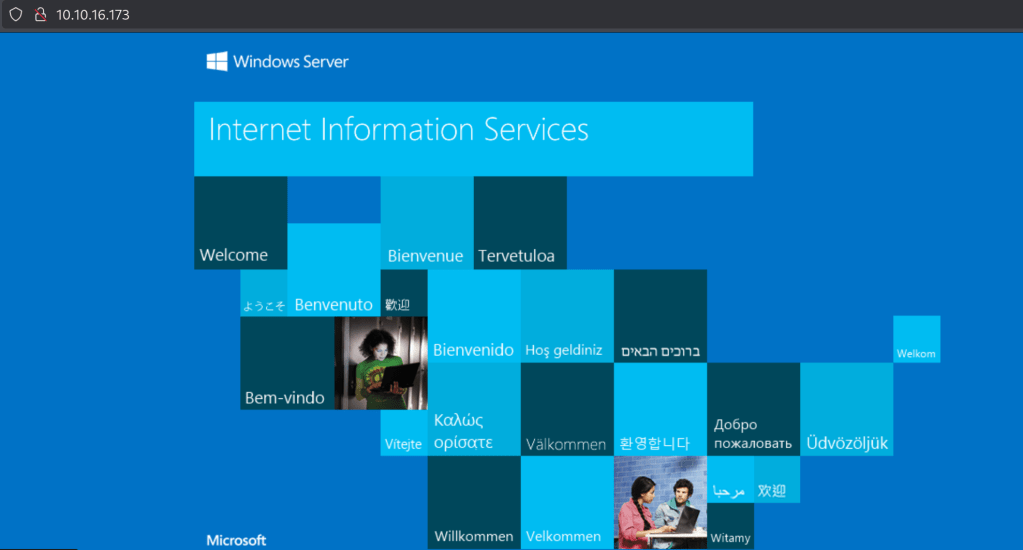This screenshot has height=550, width=1023.
Task: Click the Benvenuto tile
Action: (x=333, y=270)
